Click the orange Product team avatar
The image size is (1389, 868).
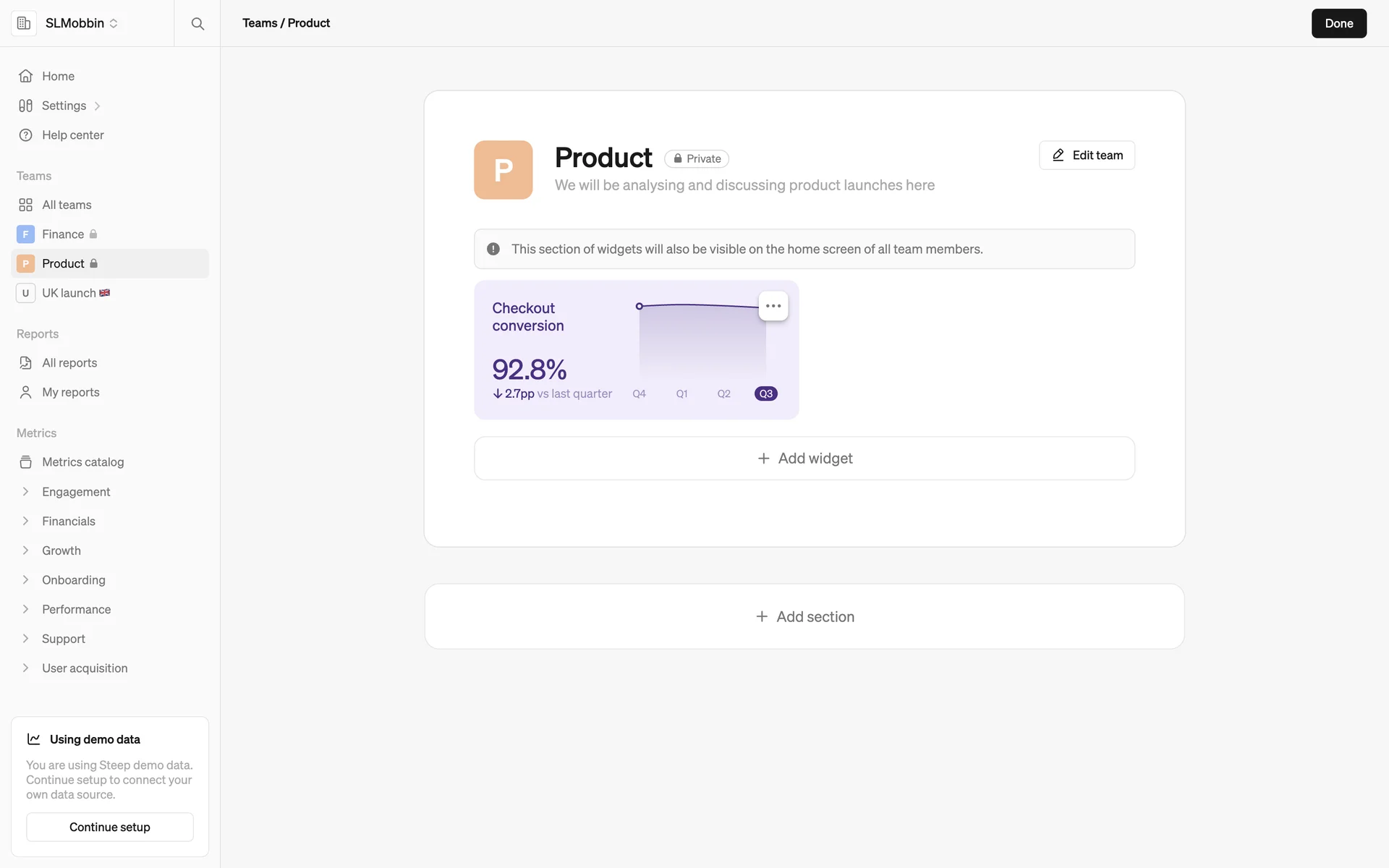pyautogui.click(x=503, y=170)
